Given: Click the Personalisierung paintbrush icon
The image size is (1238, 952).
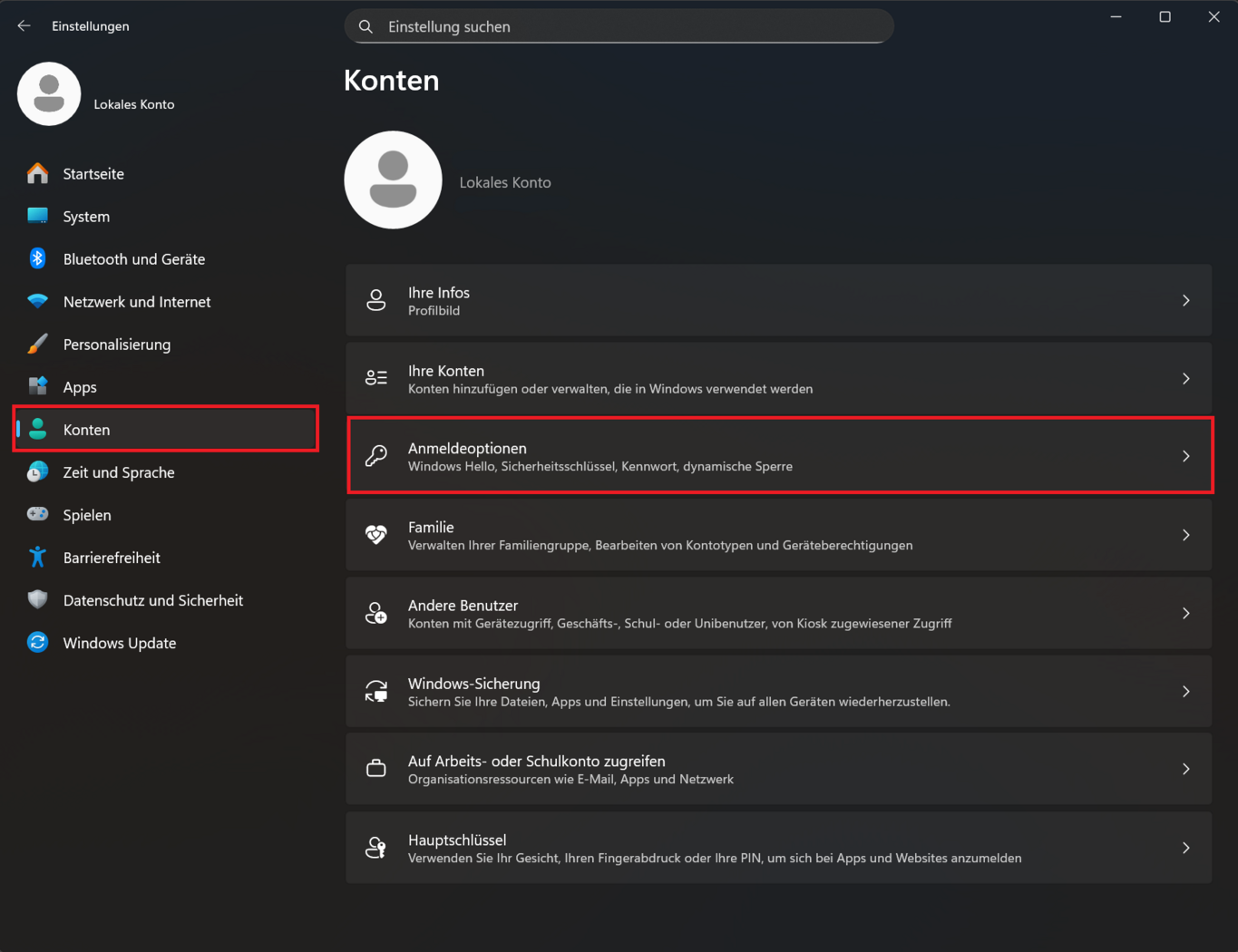Looking at the screenshot, I should tap(37, 344).
